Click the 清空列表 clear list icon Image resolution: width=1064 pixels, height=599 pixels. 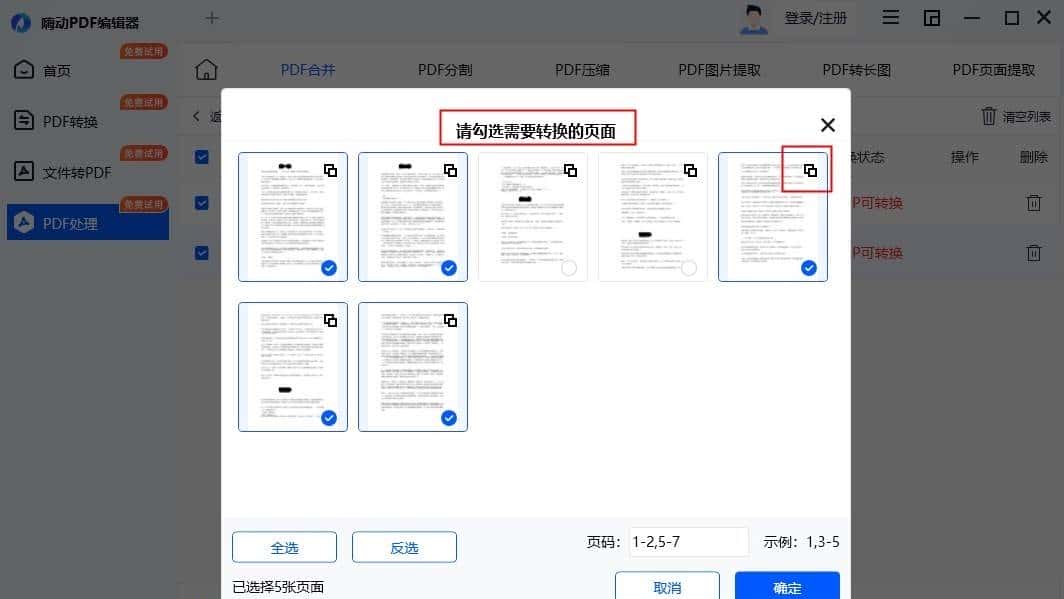(x=989, y=118)
